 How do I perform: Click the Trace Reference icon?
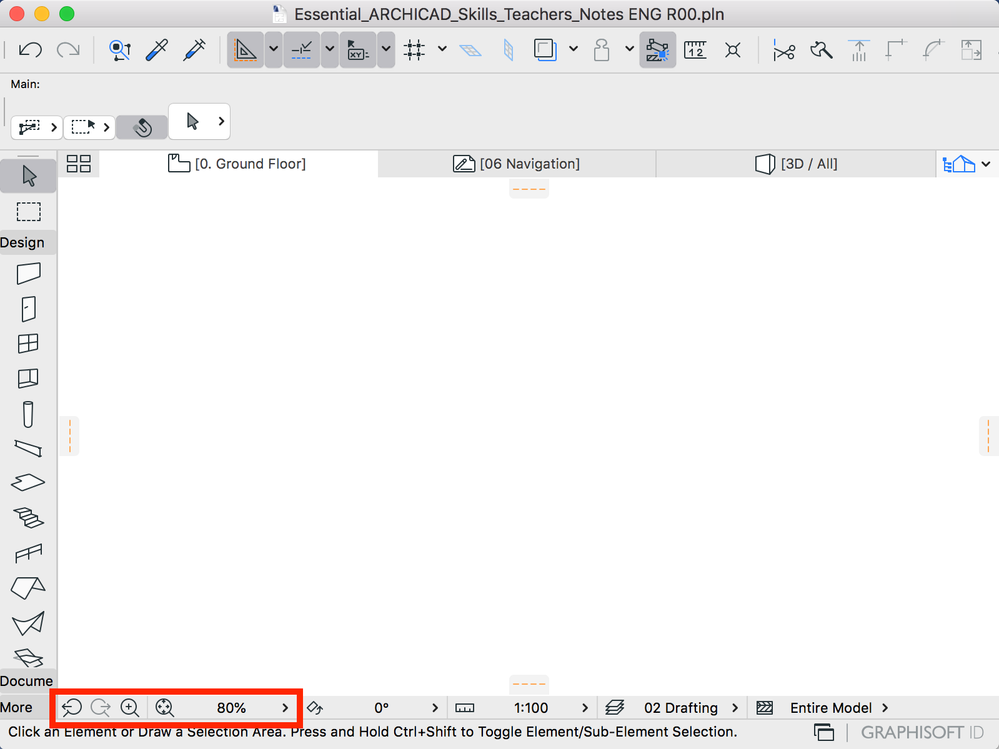(545, 50)
